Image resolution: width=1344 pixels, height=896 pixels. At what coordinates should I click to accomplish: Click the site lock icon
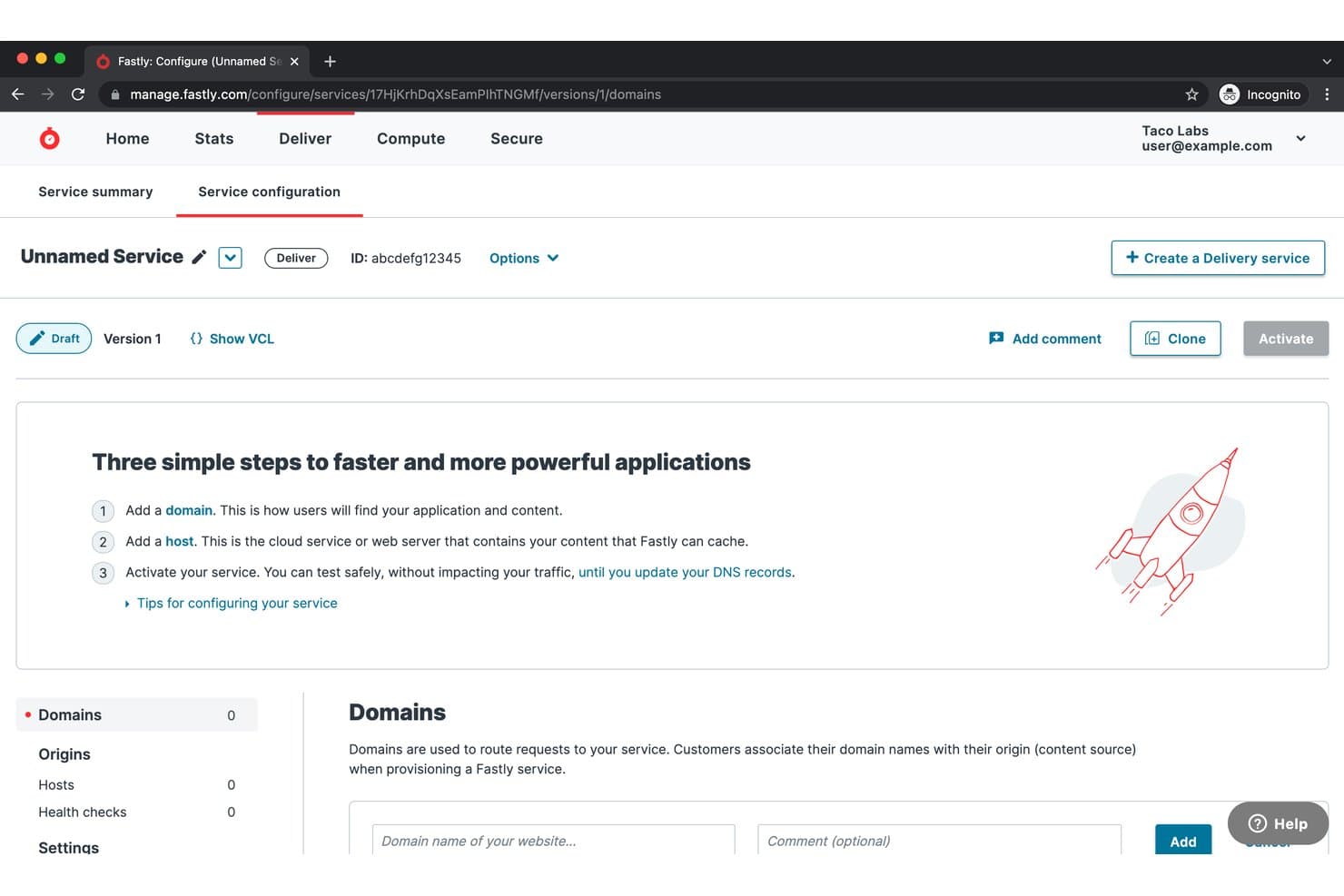pyautogui.click(x=114, y=94)
